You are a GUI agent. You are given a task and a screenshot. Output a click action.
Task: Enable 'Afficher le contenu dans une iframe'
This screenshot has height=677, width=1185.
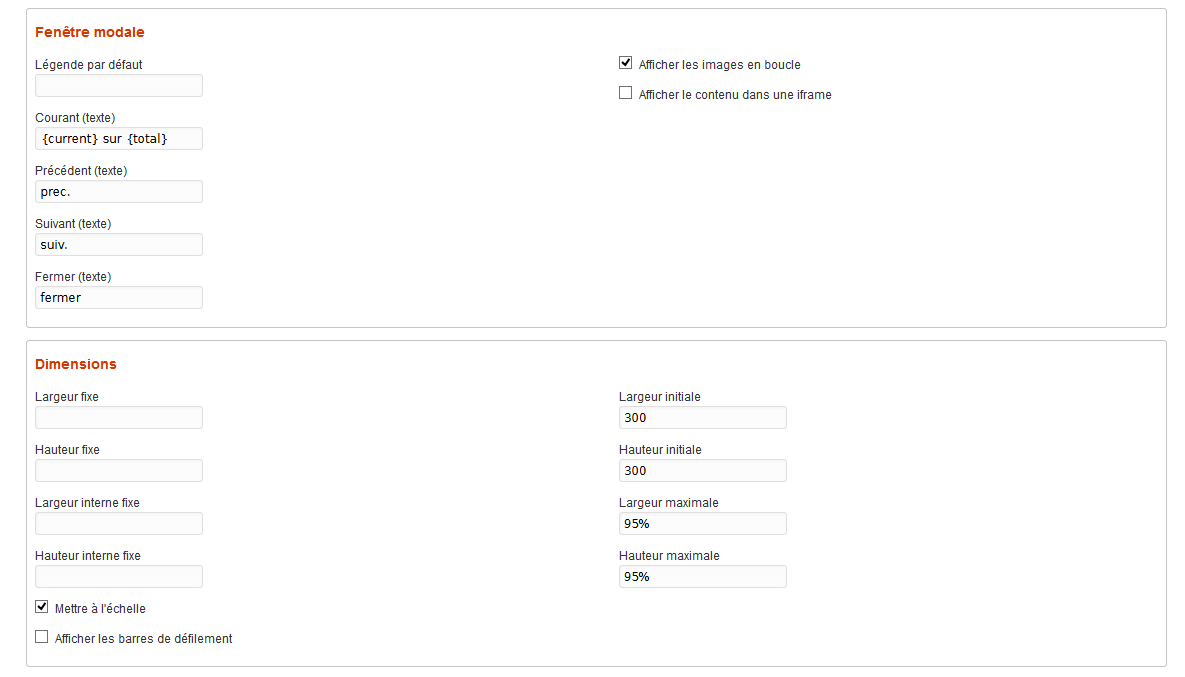click(x=626, y=93)
